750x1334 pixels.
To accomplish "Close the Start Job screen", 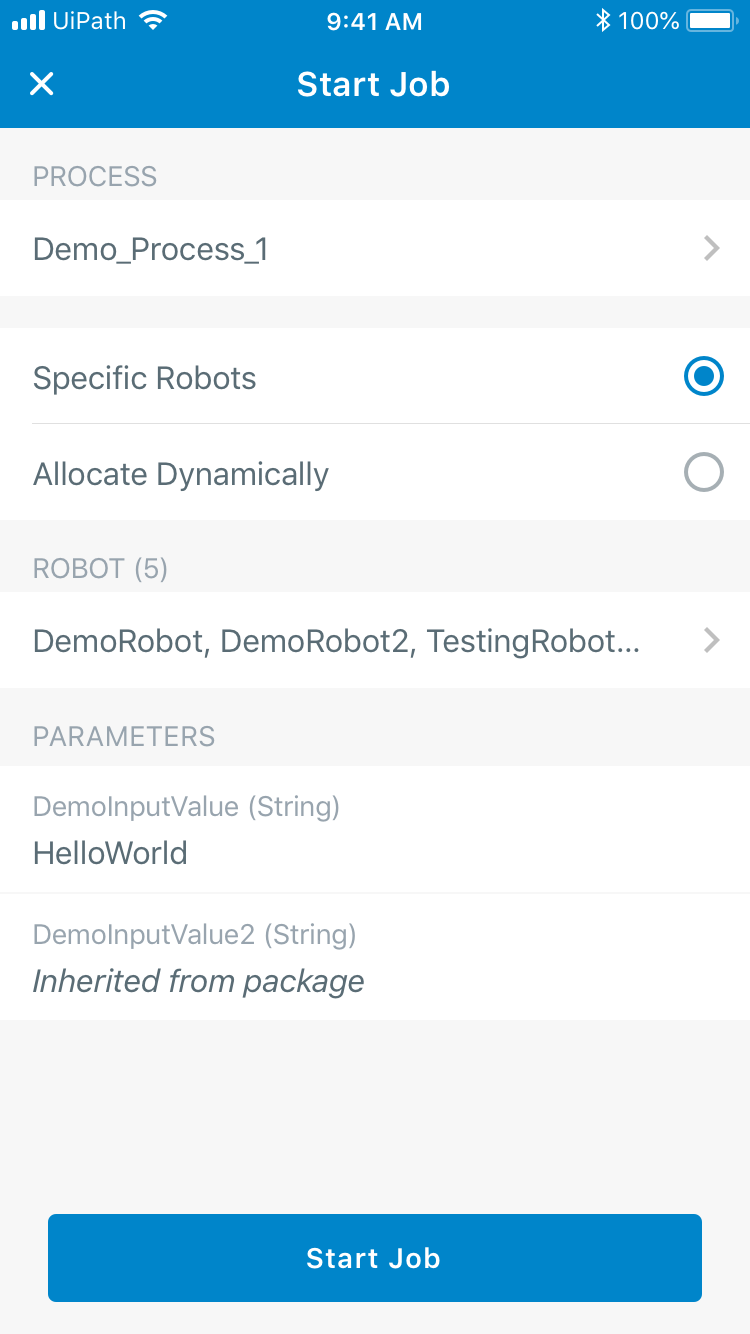I will click(41, 84).
